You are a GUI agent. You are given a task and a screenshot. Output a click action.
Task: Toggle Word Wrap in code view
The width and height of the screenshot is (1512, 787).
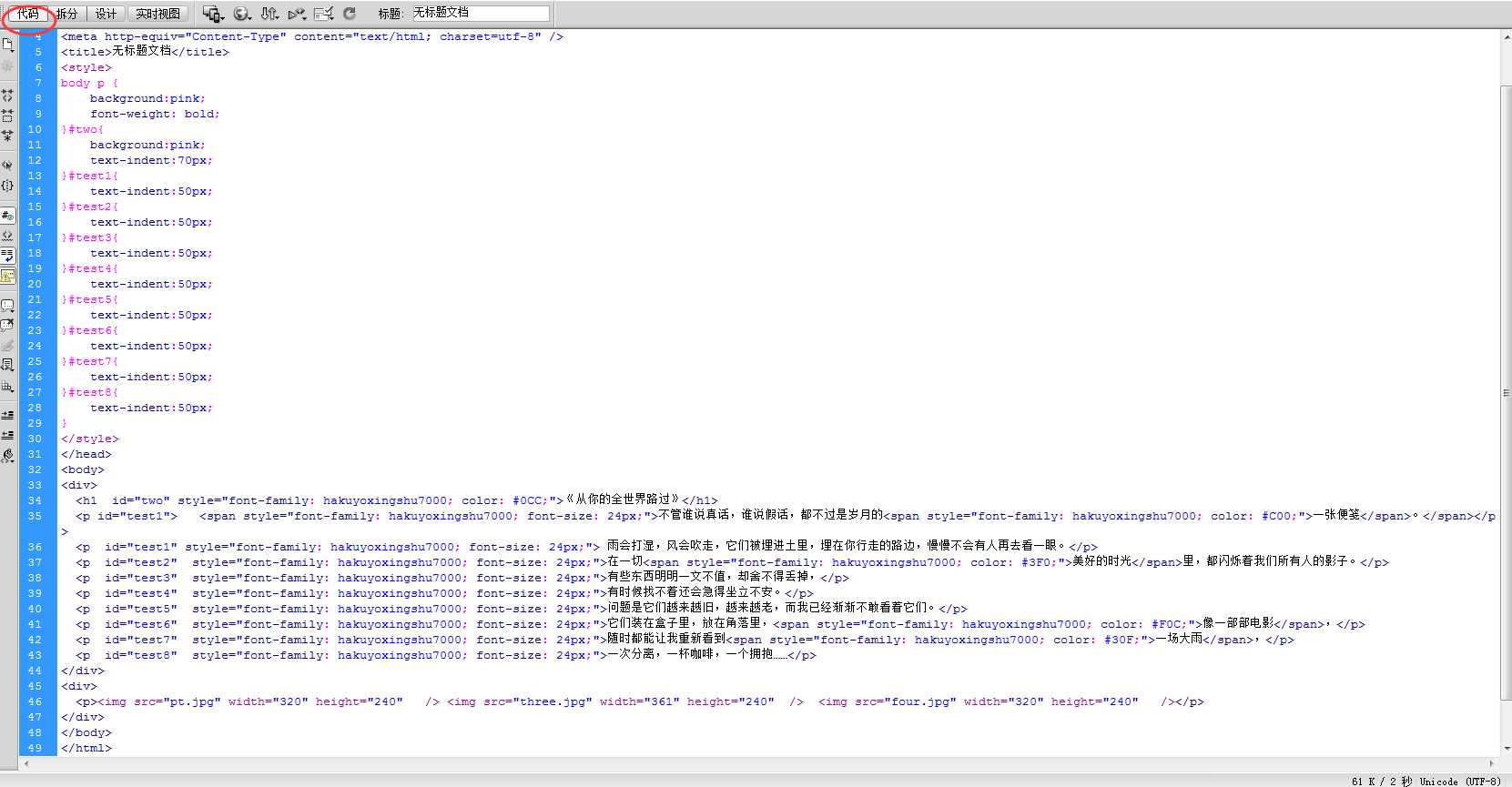7,256
